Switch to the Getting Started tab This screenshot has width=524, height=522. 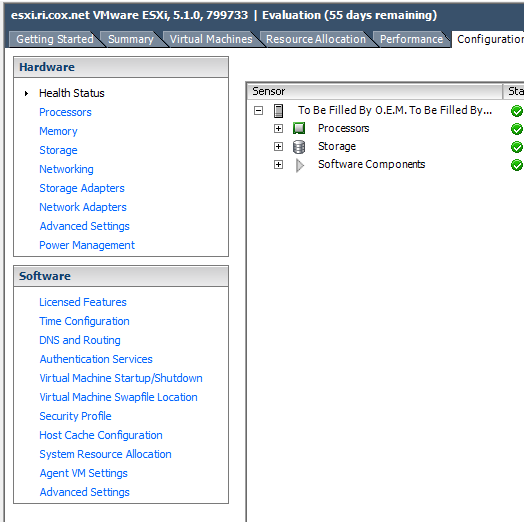point(55,39)
